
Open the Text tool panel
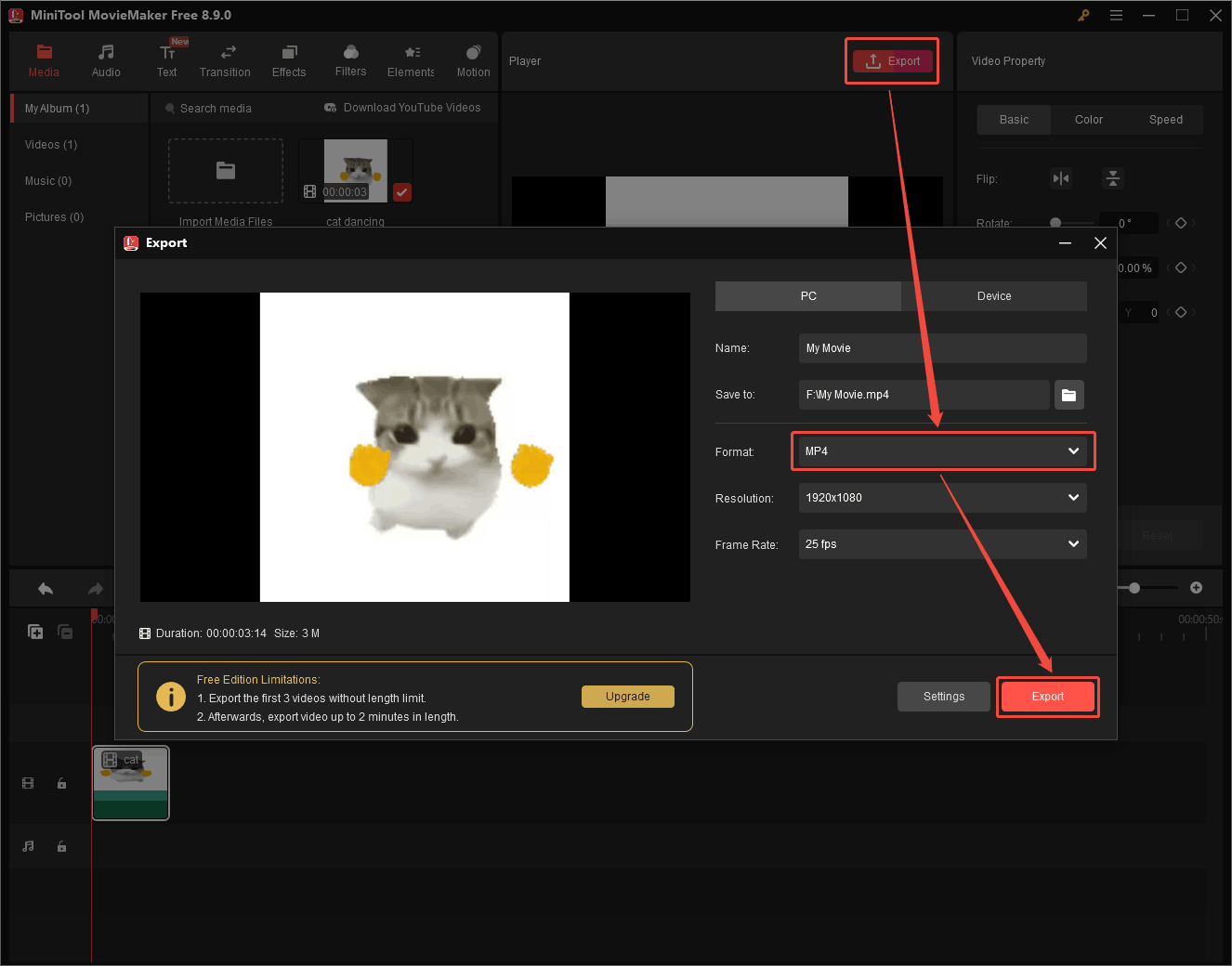167,61
